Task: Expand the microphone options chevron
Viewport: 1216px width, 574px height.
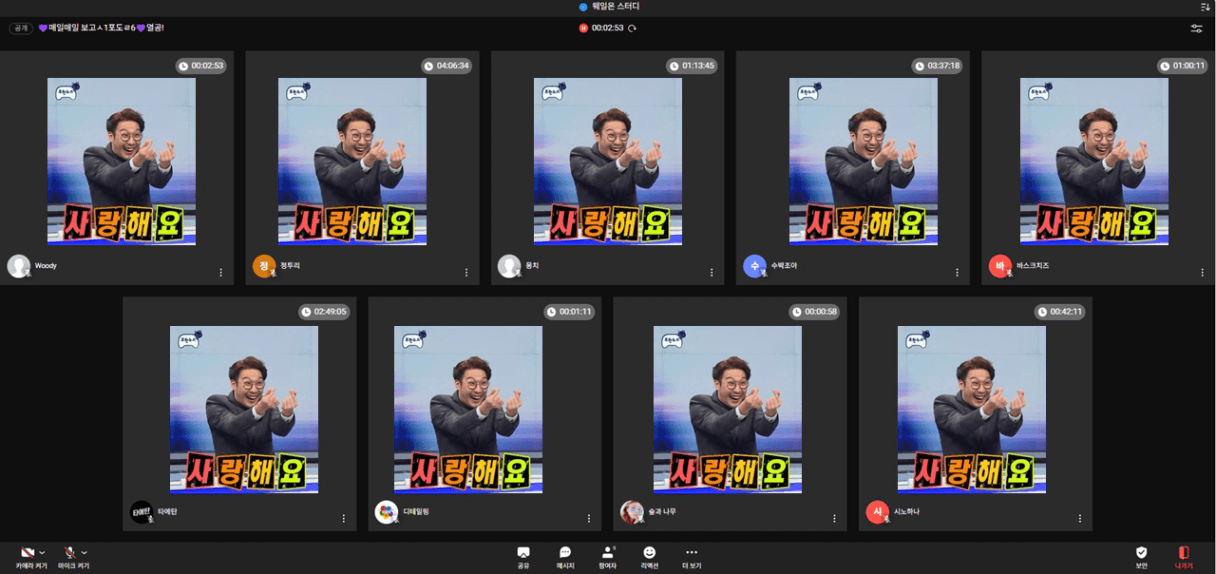Action: [x=84, y=553]
